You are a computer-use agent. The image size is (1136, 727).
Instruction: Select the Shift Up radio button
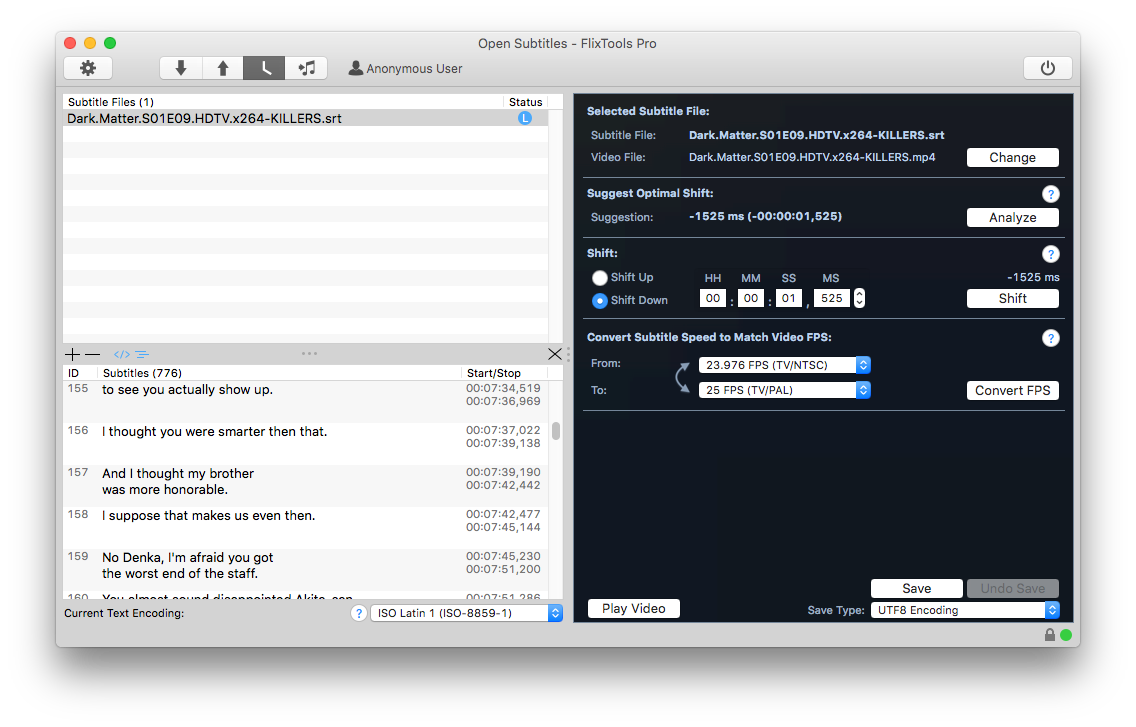point(599,278)
